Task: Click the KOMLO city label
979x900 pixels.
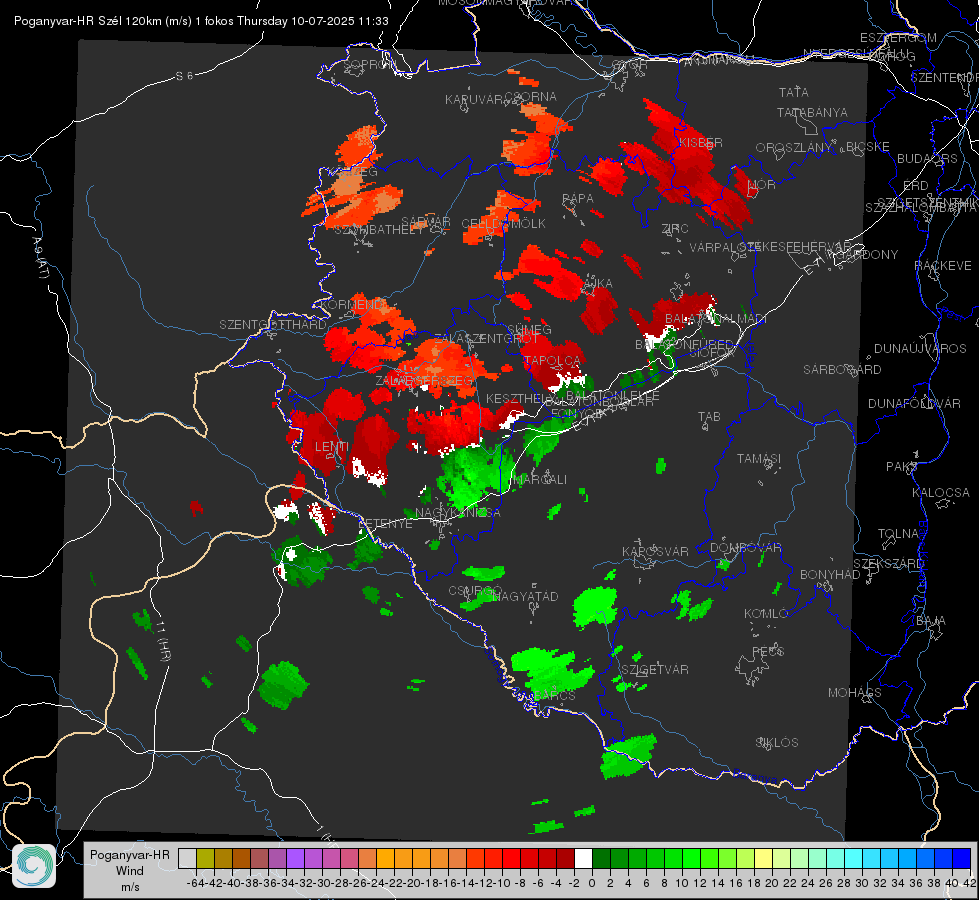Action: 766,614
